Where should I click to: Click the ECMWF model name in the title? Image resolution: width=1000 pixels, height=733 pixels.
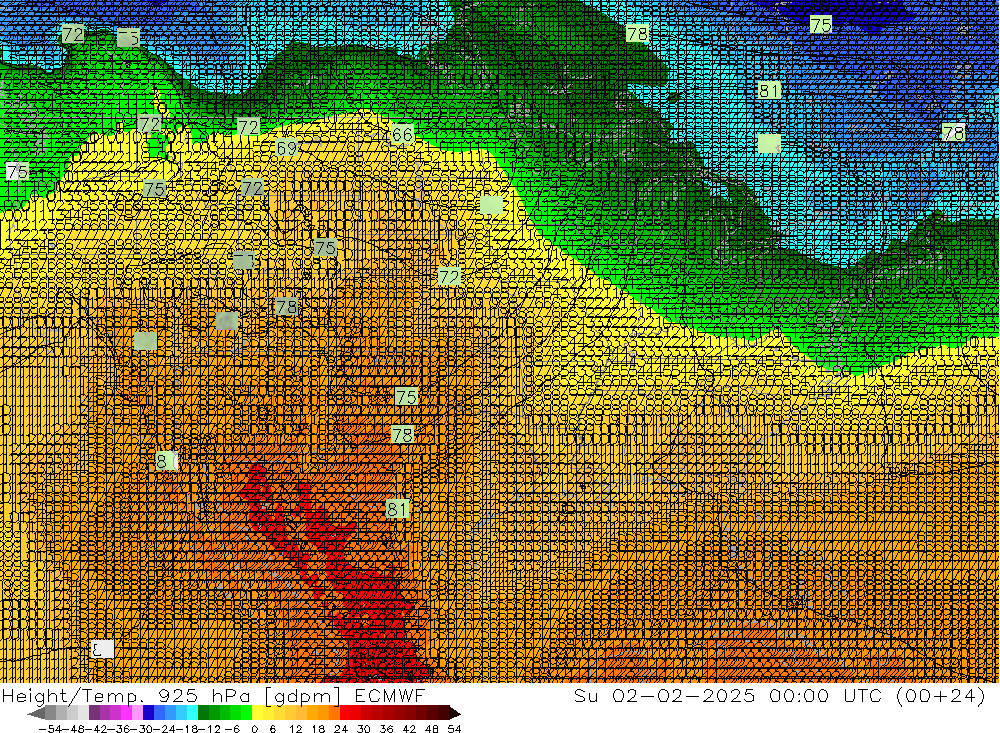point(389,695)
